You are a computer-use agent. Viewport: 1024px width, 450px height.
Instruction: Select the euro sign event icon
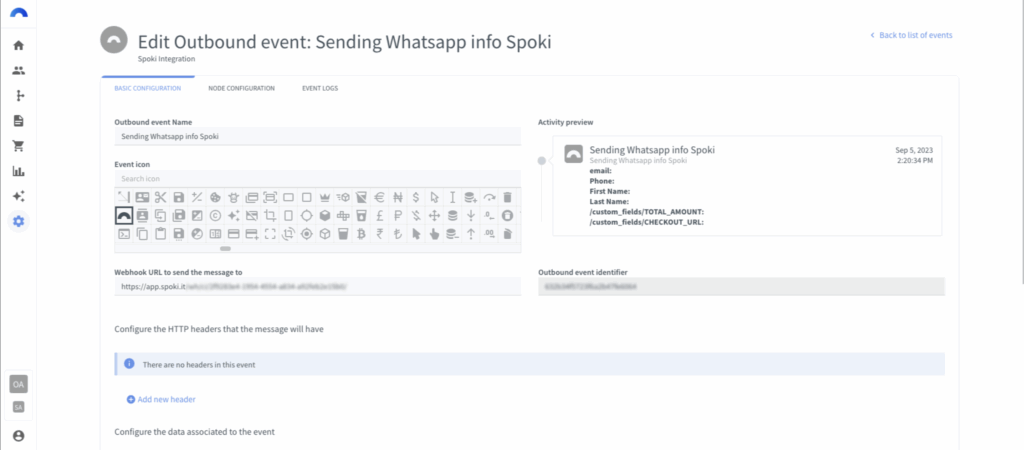point(379,197)
